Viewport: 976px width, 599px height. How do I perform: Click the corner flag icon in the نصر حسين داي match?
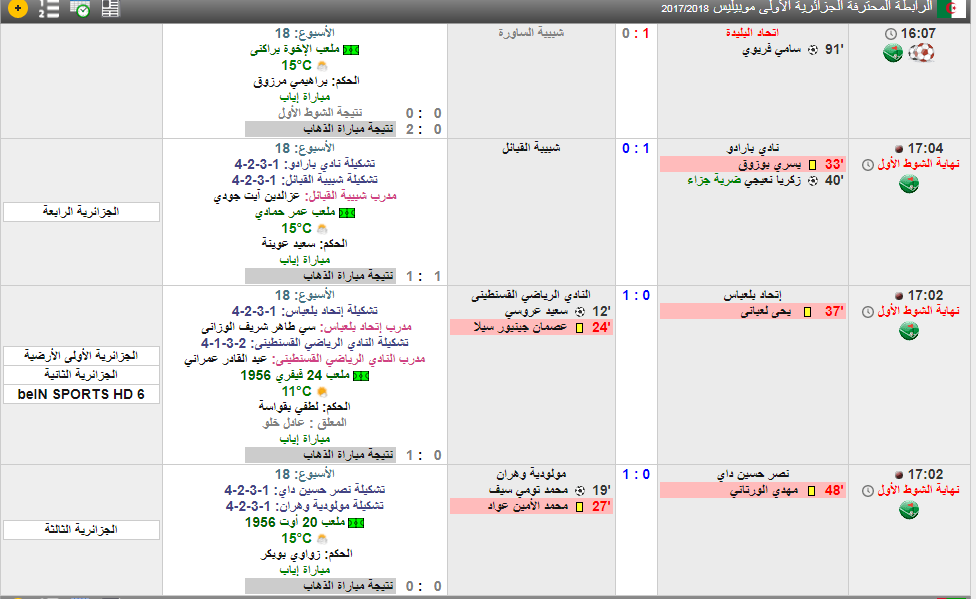pos(909,510)
